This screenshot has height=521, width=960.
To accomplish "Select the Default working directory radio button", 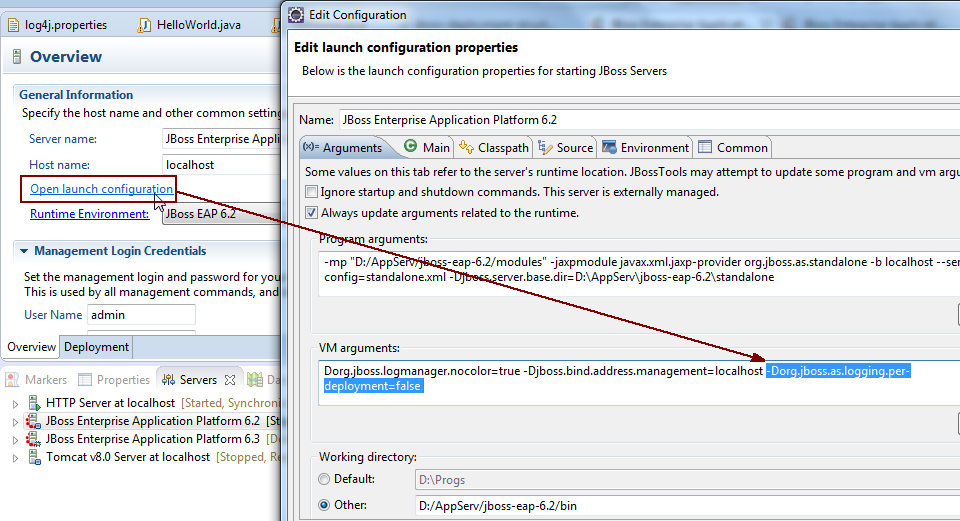I will coord(324,479).
